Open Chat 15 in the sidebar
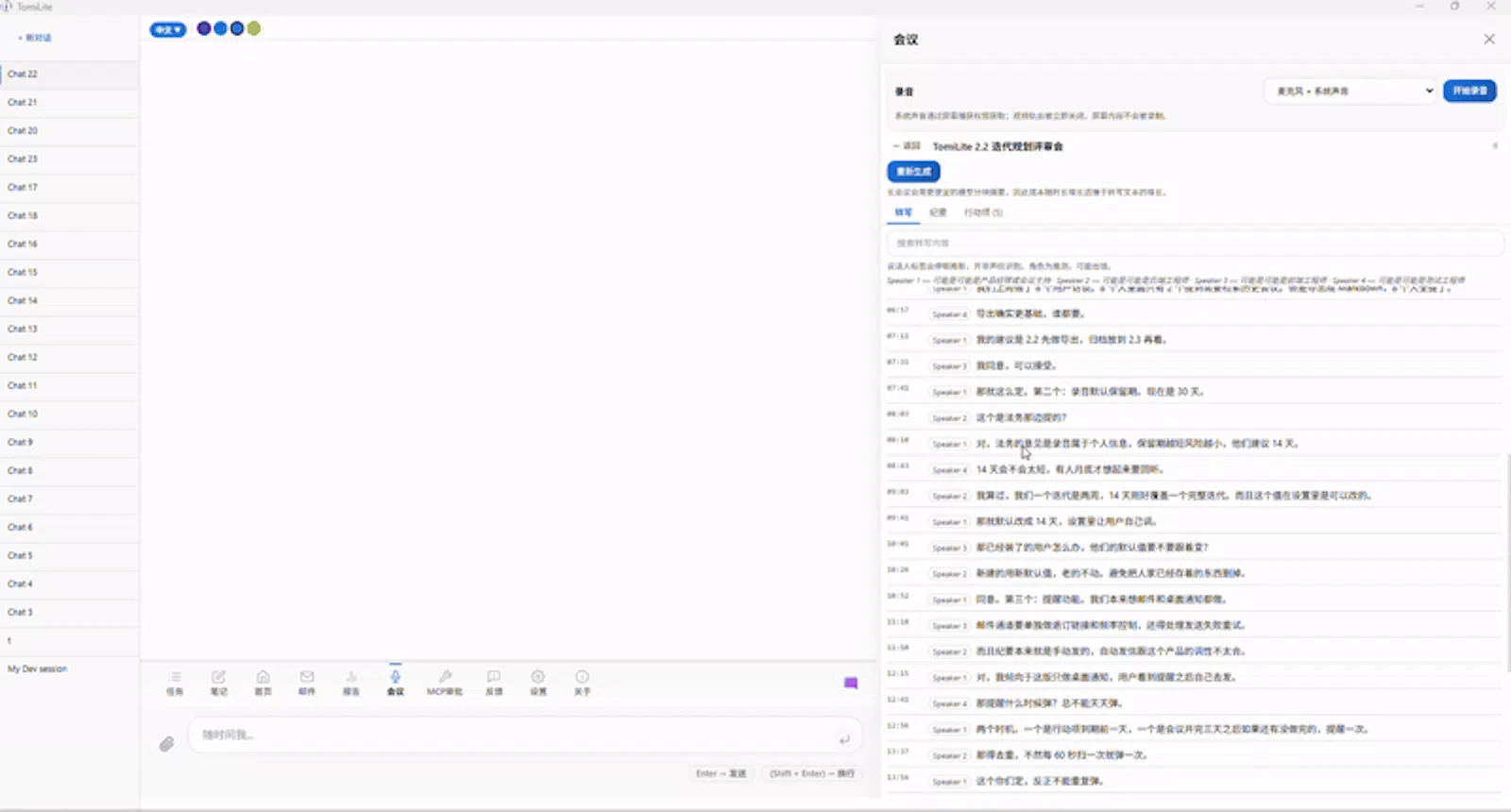This screenshot has height=812, width=1511. pos(70,272)
